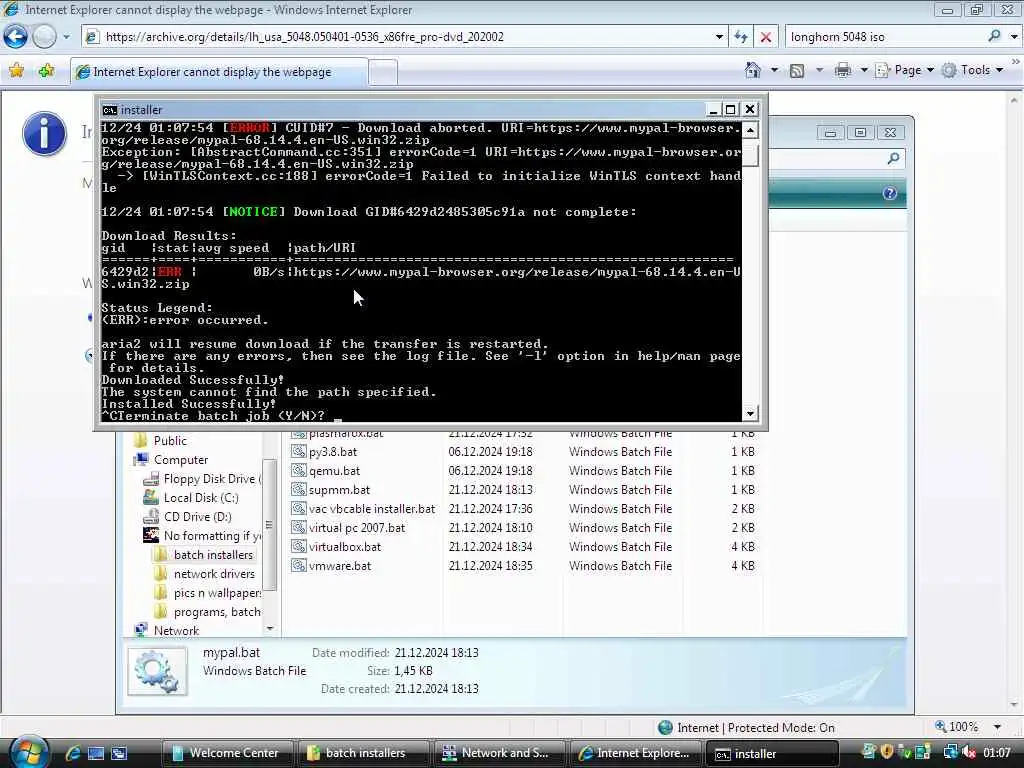Open Public folder in navigation tree

point(170,440)
